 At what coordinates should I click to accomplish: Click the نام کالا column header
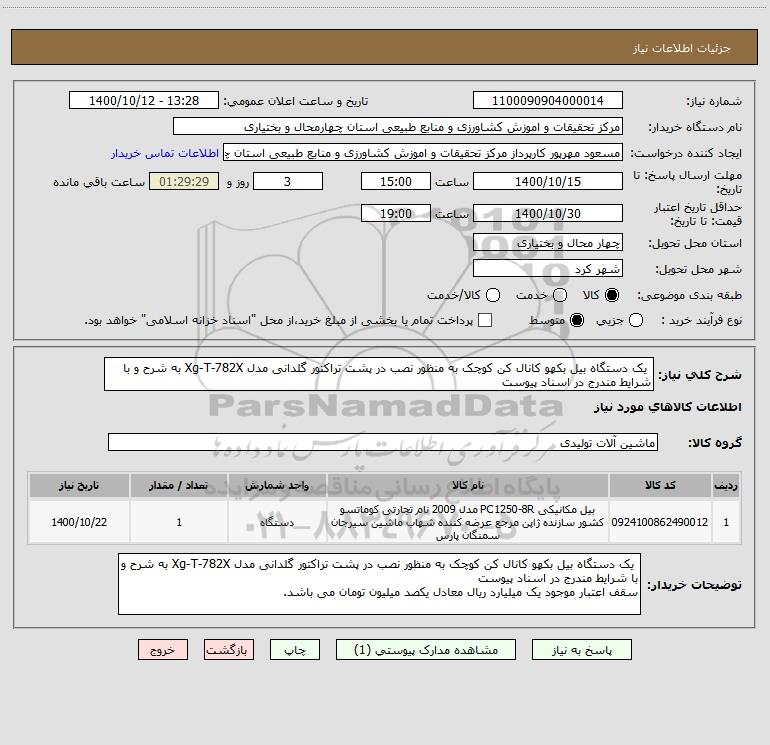(x=468, y=485)
